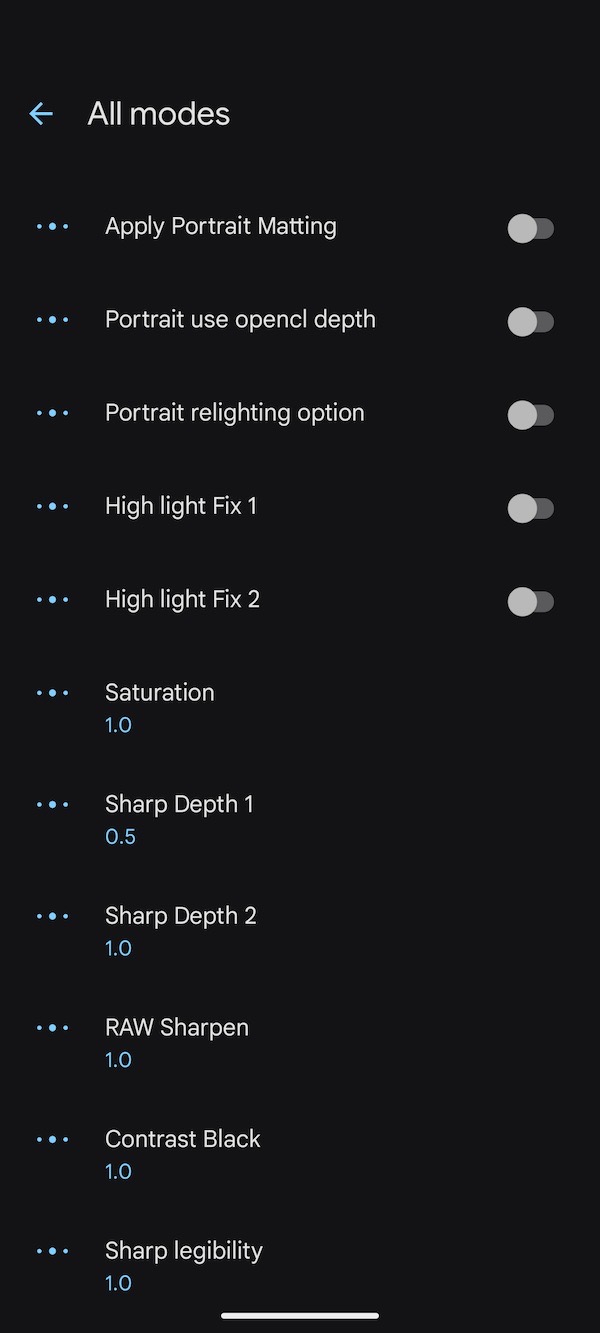
Task: Toggle the Portrait relighting option switch
Action: (x=530, y=415)
